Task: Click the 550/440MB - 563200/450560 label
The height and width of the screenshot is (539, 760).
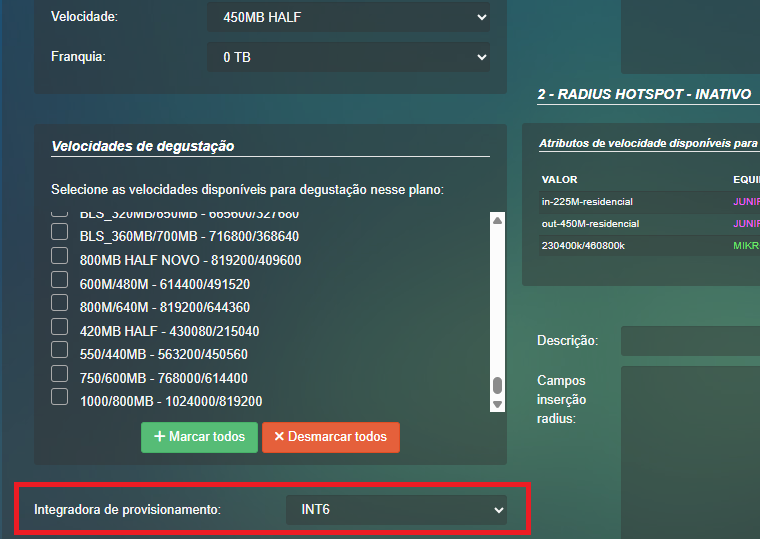Action: click(164, 354)
